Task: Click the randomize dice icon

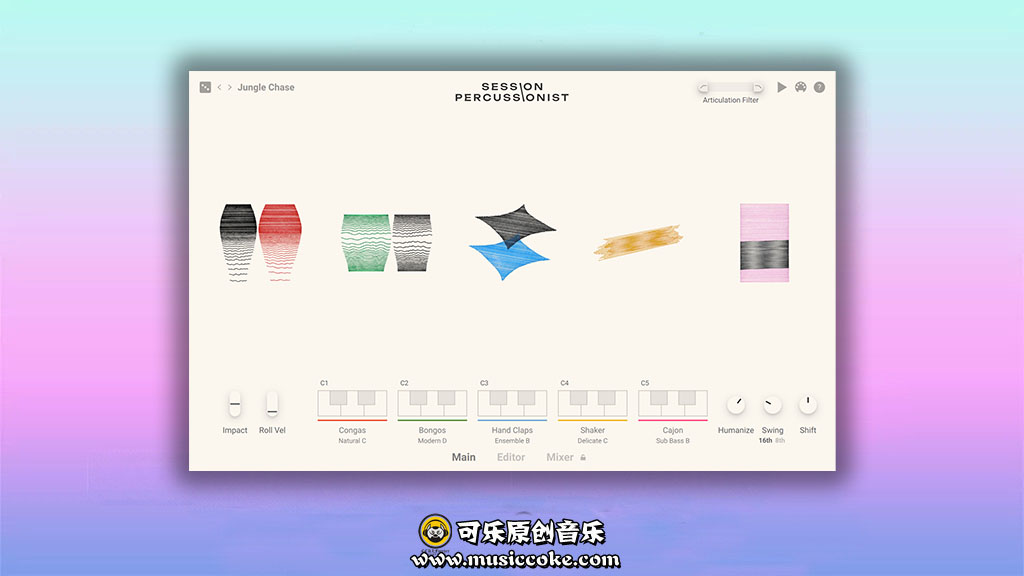Action: click(205, 88)
